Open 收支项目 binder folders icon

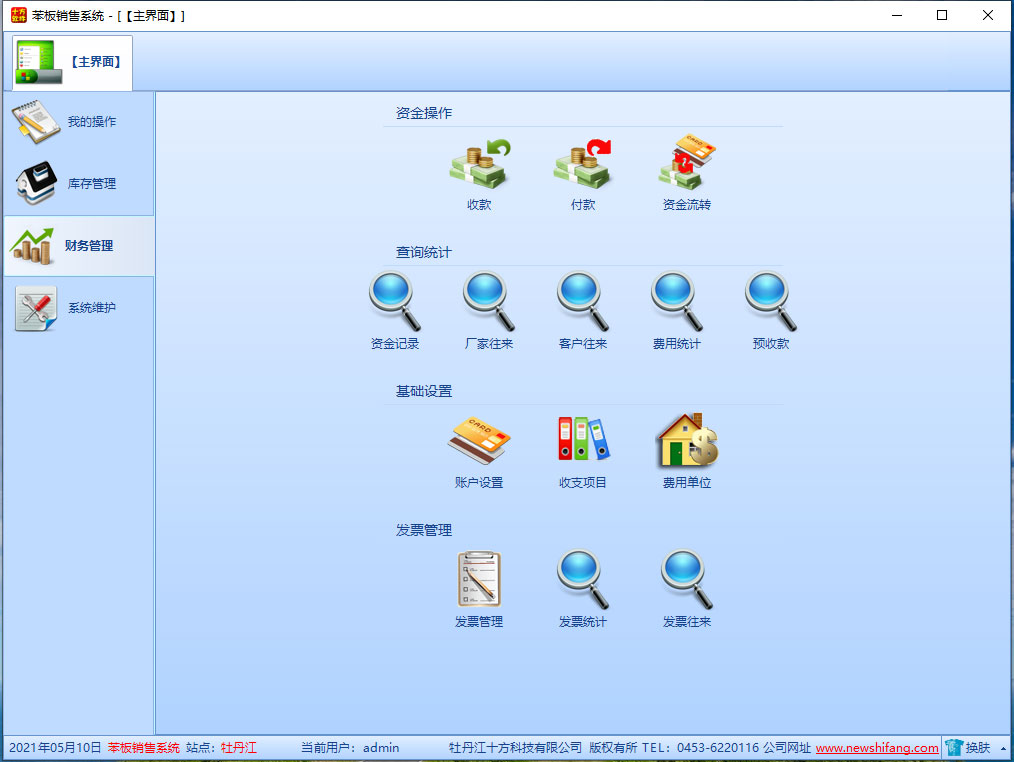[583, 442]
